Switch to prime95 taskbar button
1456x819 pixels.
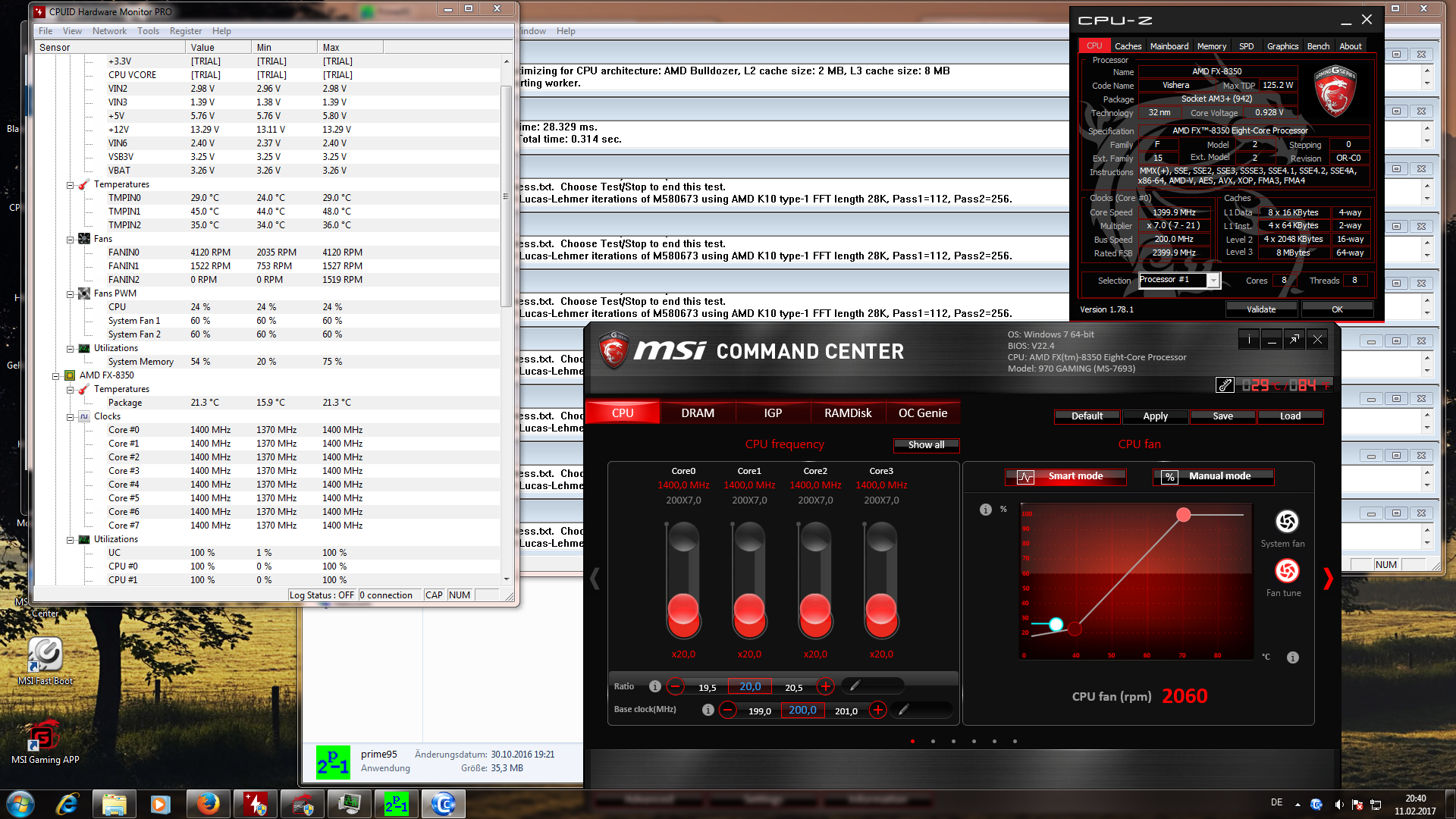[x=396, y=804]
